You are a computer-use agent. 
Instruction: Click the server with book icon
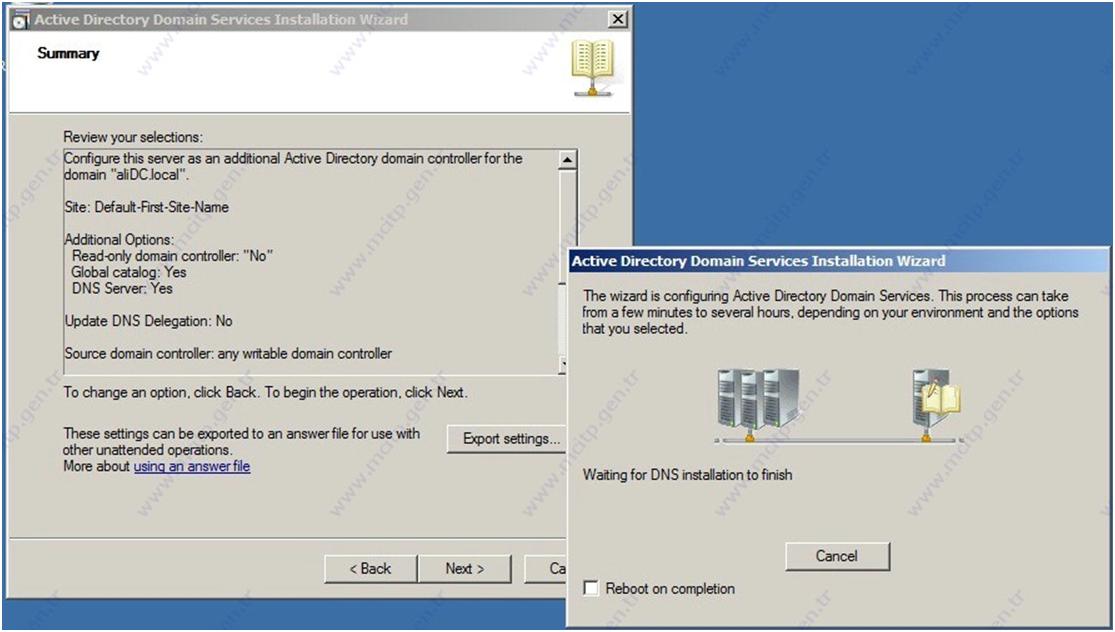(x=935, y=404)
